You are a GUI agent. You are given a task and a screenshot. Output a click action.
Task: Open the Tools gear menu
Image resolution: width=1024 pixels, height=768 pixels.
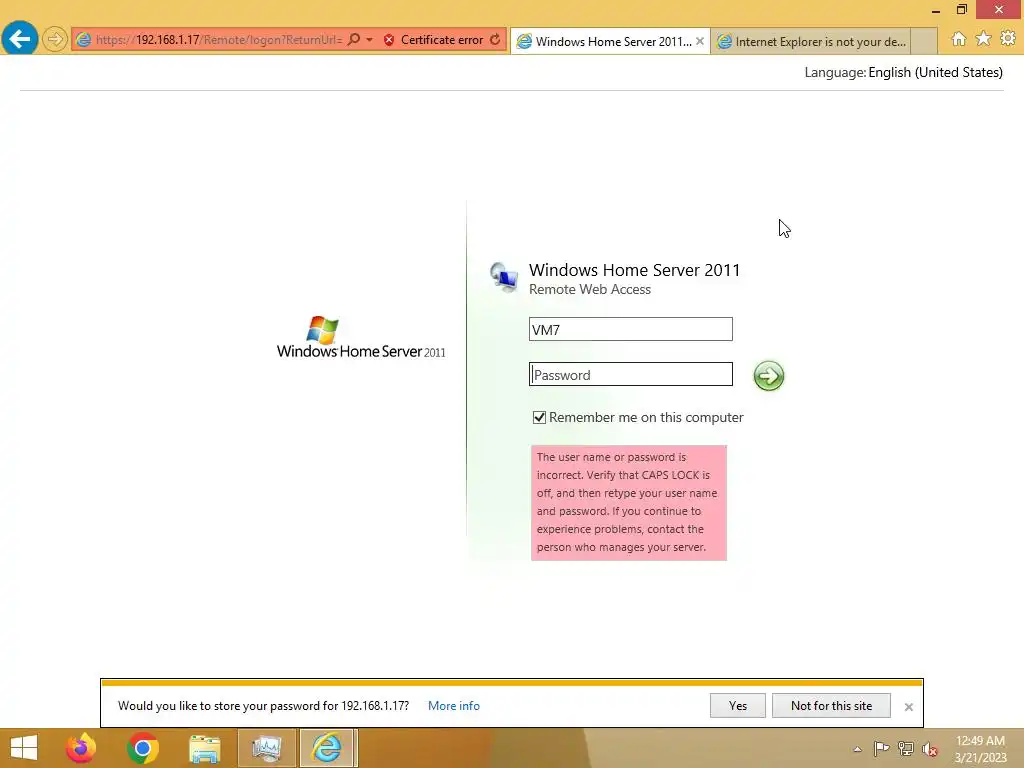point(1008,39)
